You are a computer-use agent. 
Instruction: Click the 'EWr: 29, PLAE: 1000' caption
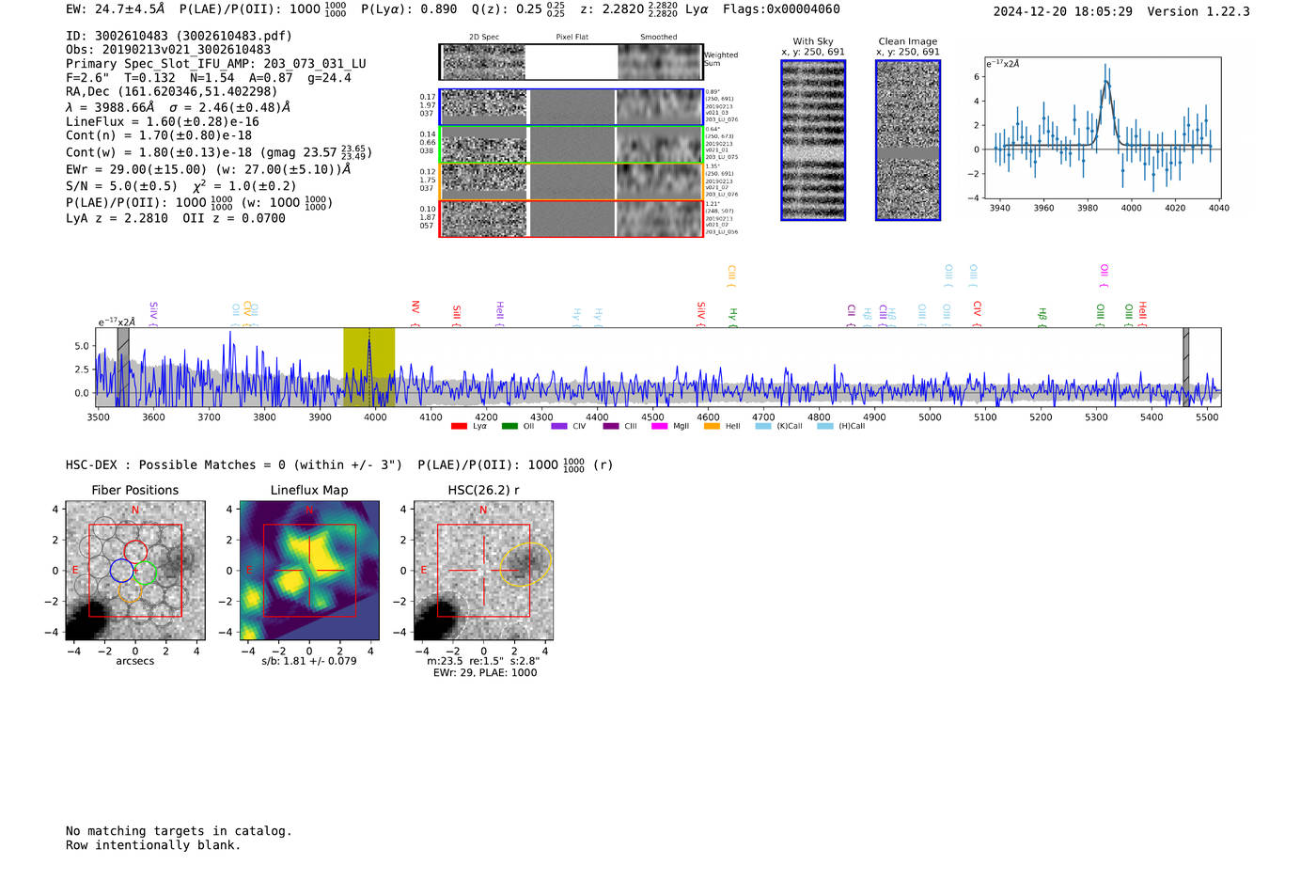coord(485,673)
